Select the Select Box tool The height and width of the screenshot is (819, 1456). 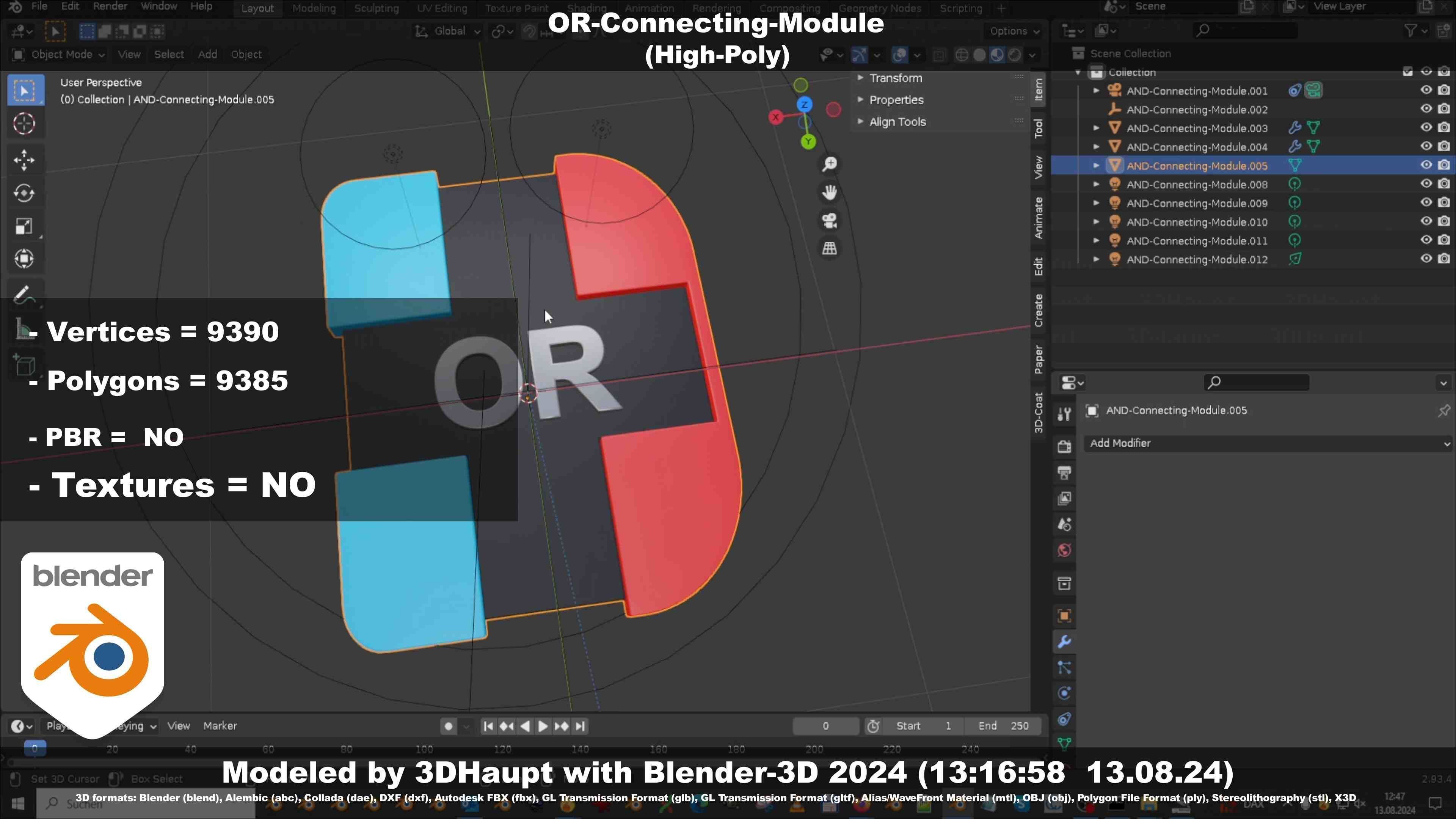point(25,91)
